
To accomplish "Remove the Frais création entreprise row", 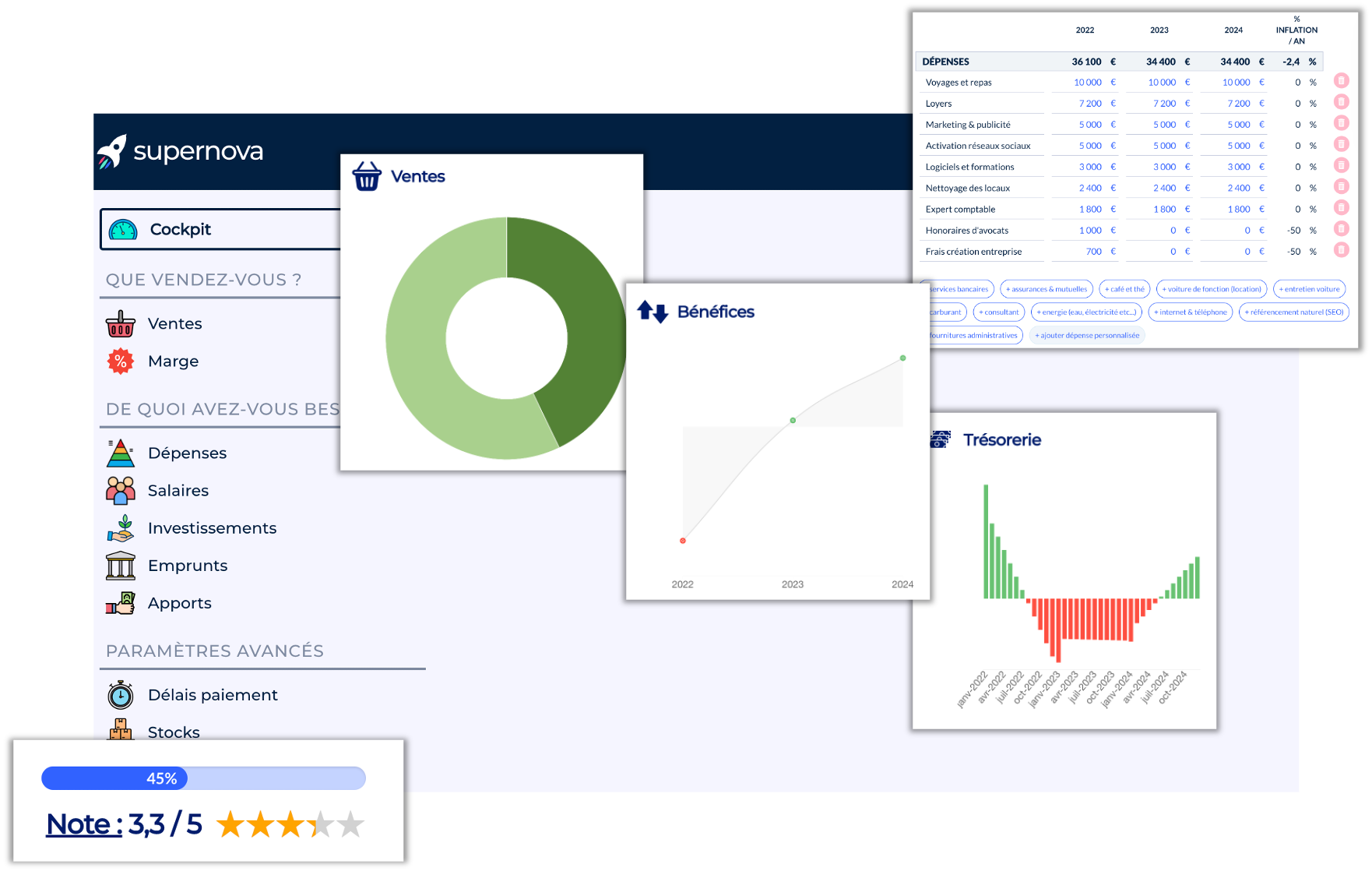I will click(x=1341, y=250).
